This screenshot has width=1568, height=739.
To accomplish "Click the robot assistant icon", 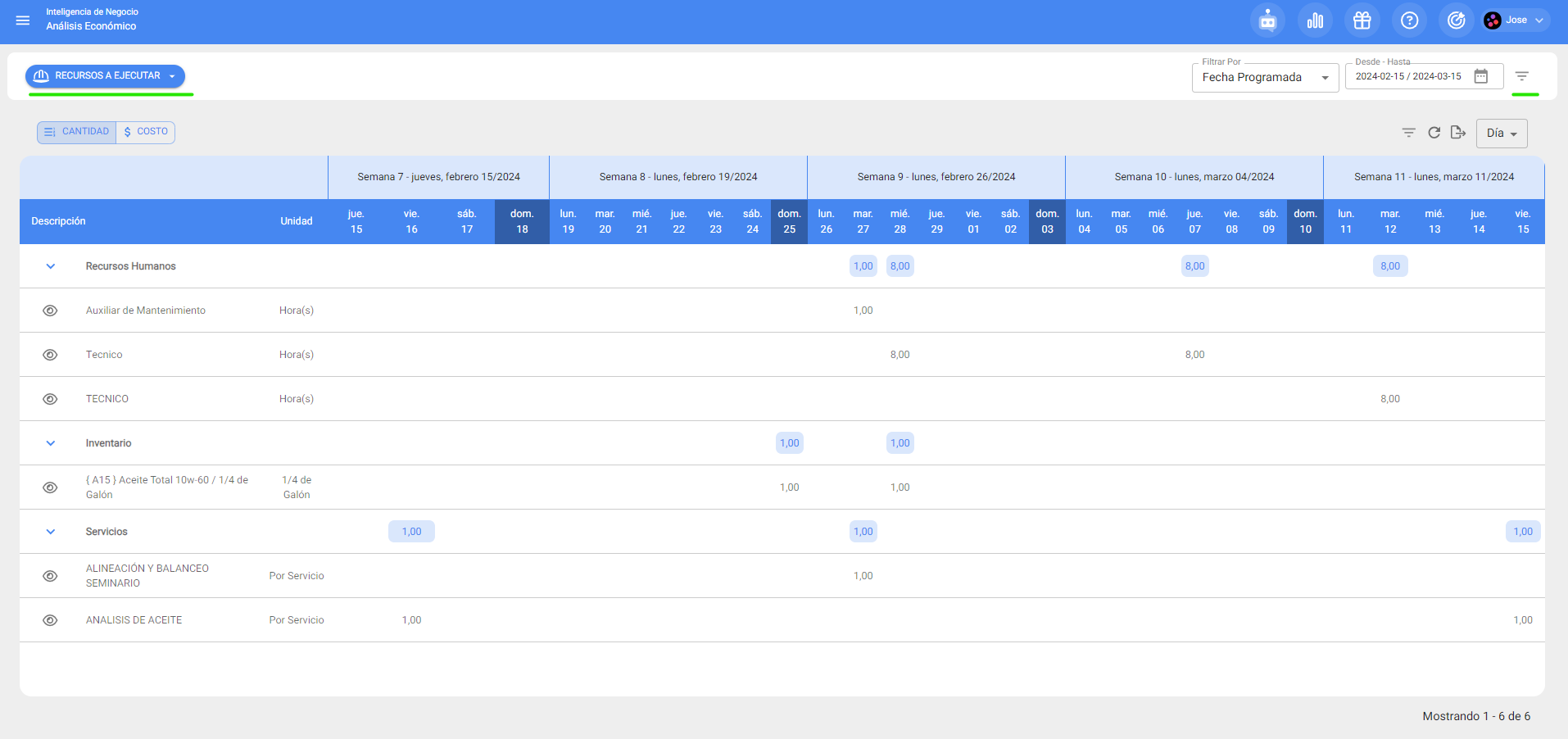I will [x=1267, y=20].
